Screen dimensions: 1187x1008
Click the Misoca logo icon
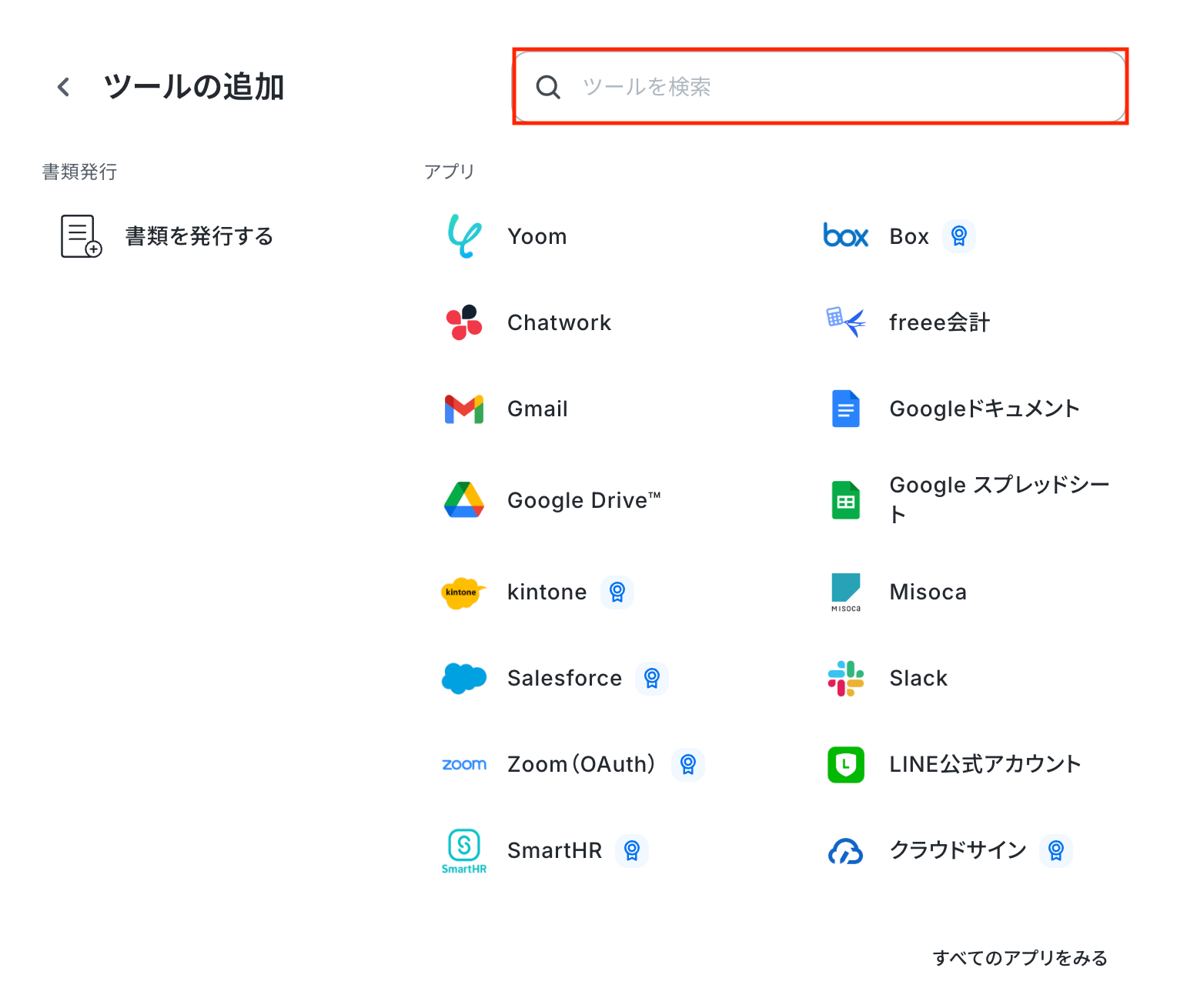(846, 592)
